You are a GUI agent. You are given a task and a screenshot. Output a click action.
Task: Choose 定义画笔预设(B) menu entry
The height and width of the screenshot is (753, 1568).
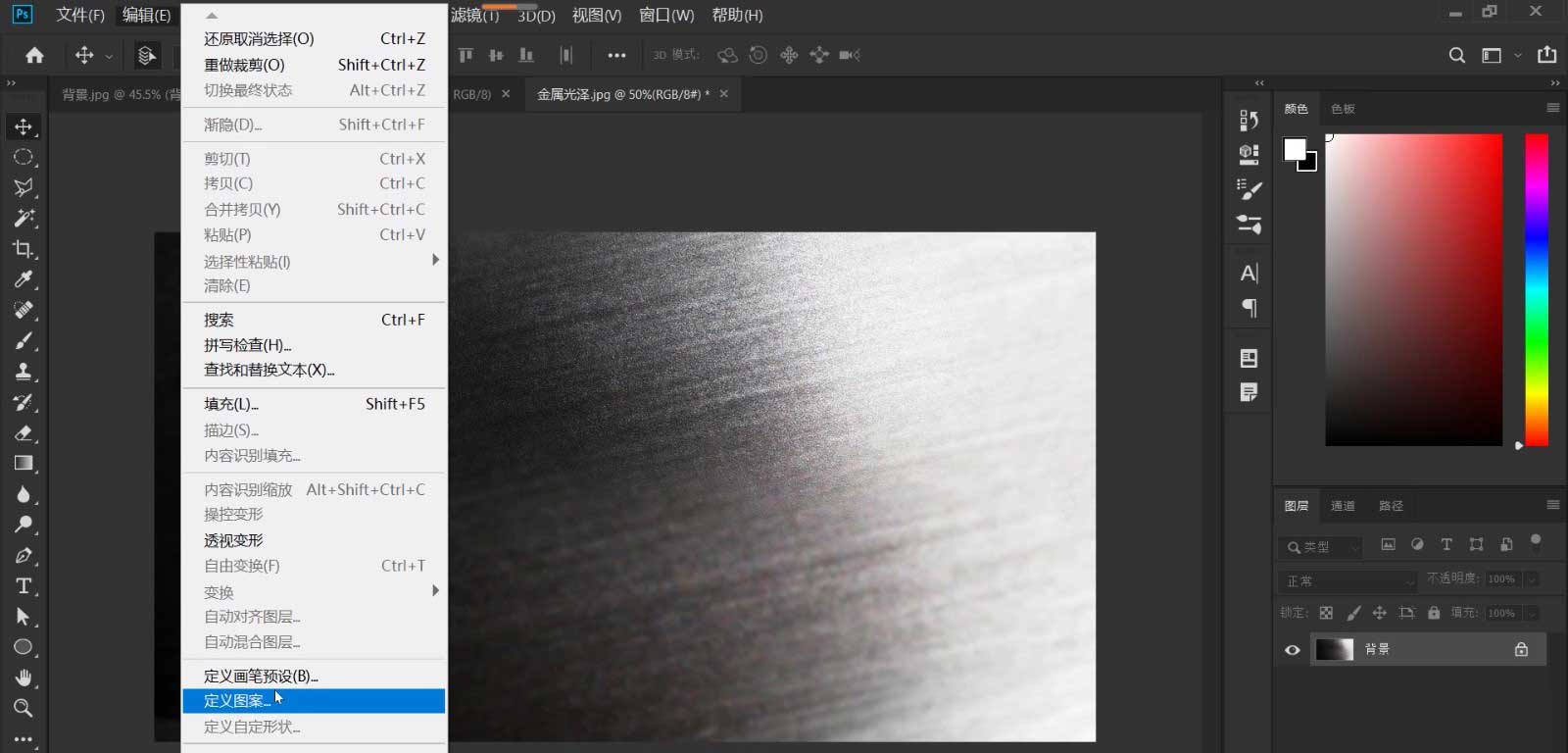[x=315, y=676]
